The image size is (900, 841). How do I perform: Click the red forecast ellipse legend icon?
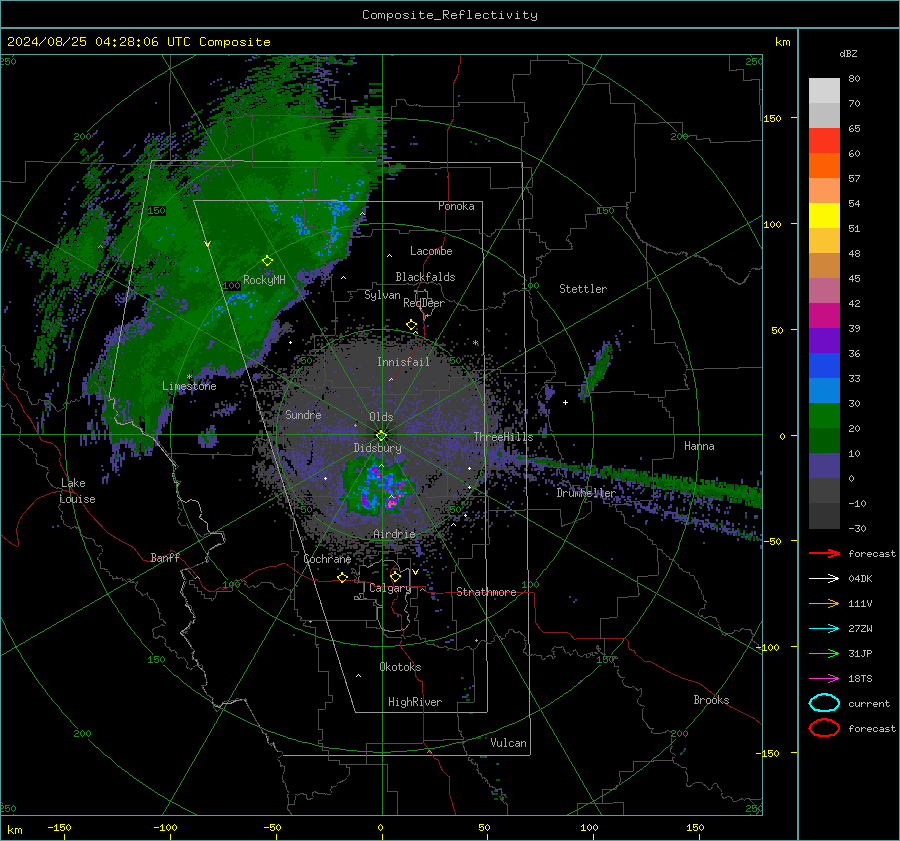tap(824, 728)
